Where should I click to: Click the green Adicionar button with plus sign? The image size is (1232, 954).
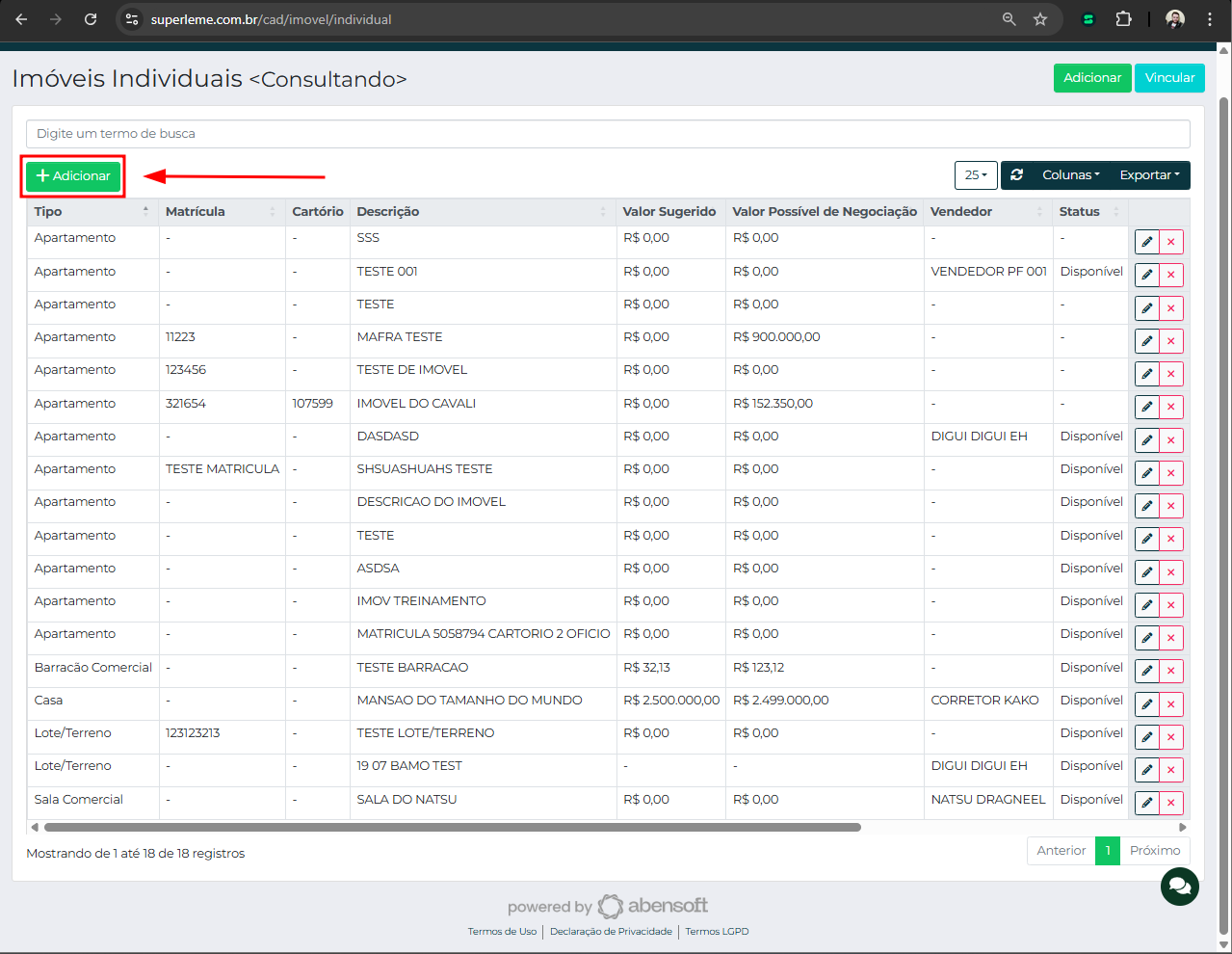pos(73,176)
